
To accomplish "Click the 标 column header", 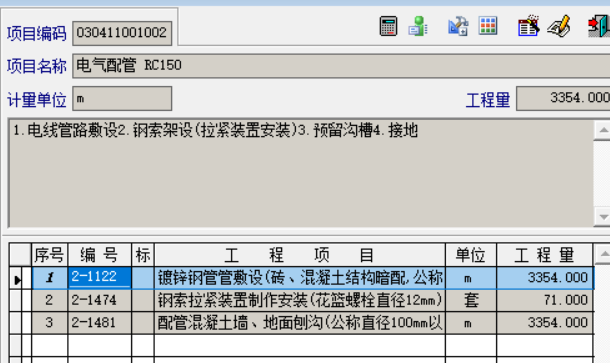I will (143, 255).
